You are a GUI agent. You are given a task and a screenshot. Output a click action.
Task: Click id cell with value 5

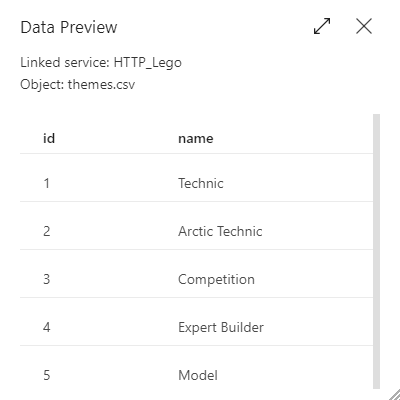47,375
